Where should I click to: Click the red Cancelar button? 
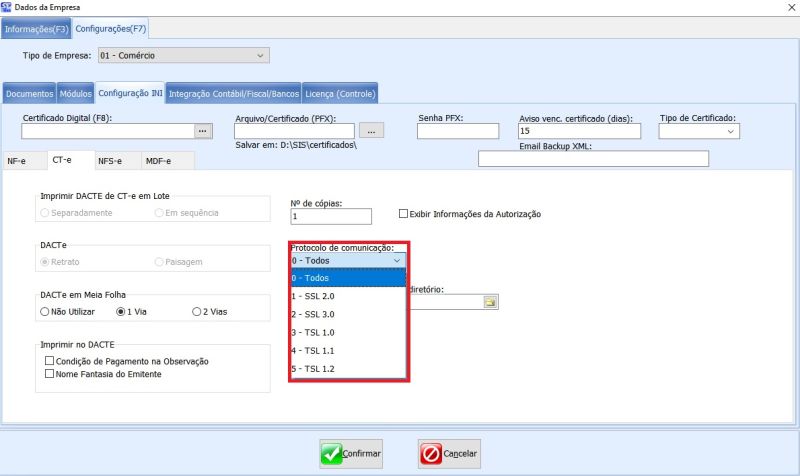tap(449, 453)
